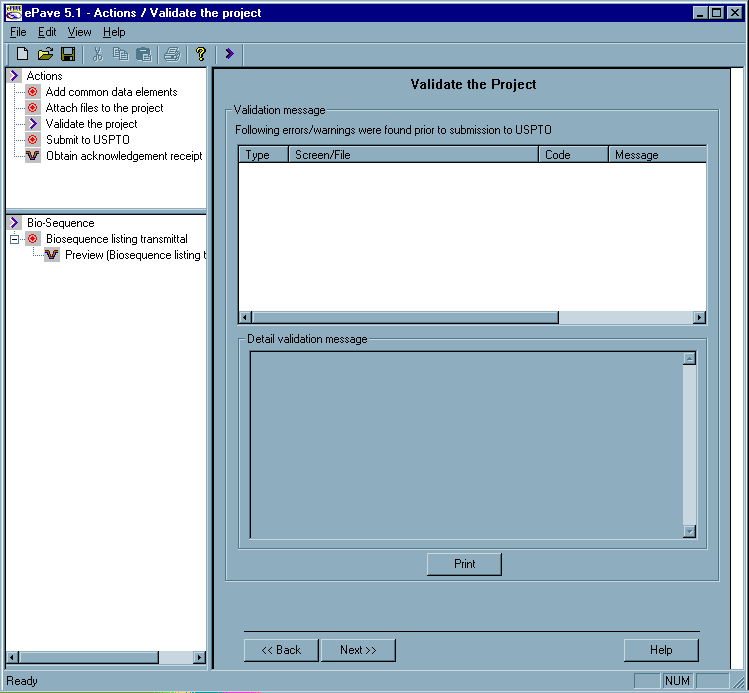Viewport: 749px width, 693px height.
Task: Click the red icon beside Biosequence listing transmittal
Action: click(32, 239)
